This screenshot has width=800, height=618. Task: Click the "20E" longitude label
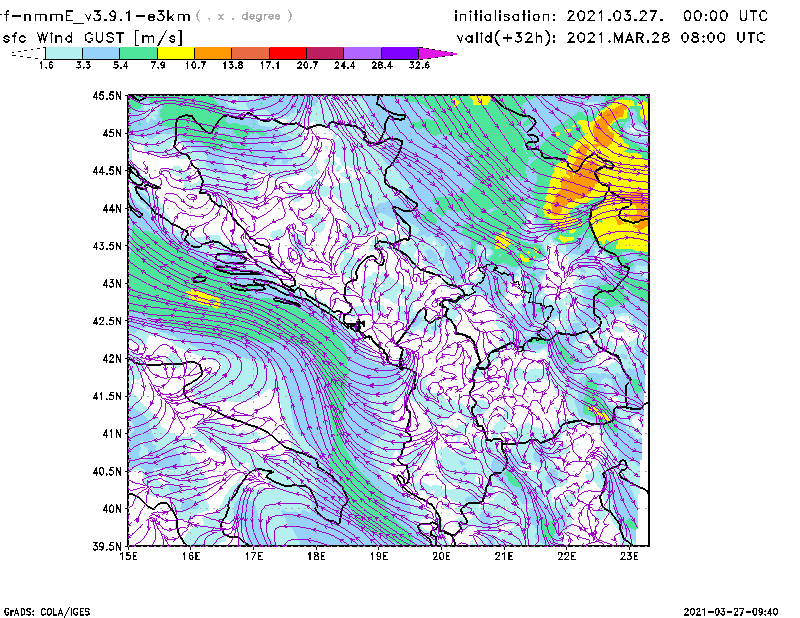pyautogui.click(x=441, y=556)
